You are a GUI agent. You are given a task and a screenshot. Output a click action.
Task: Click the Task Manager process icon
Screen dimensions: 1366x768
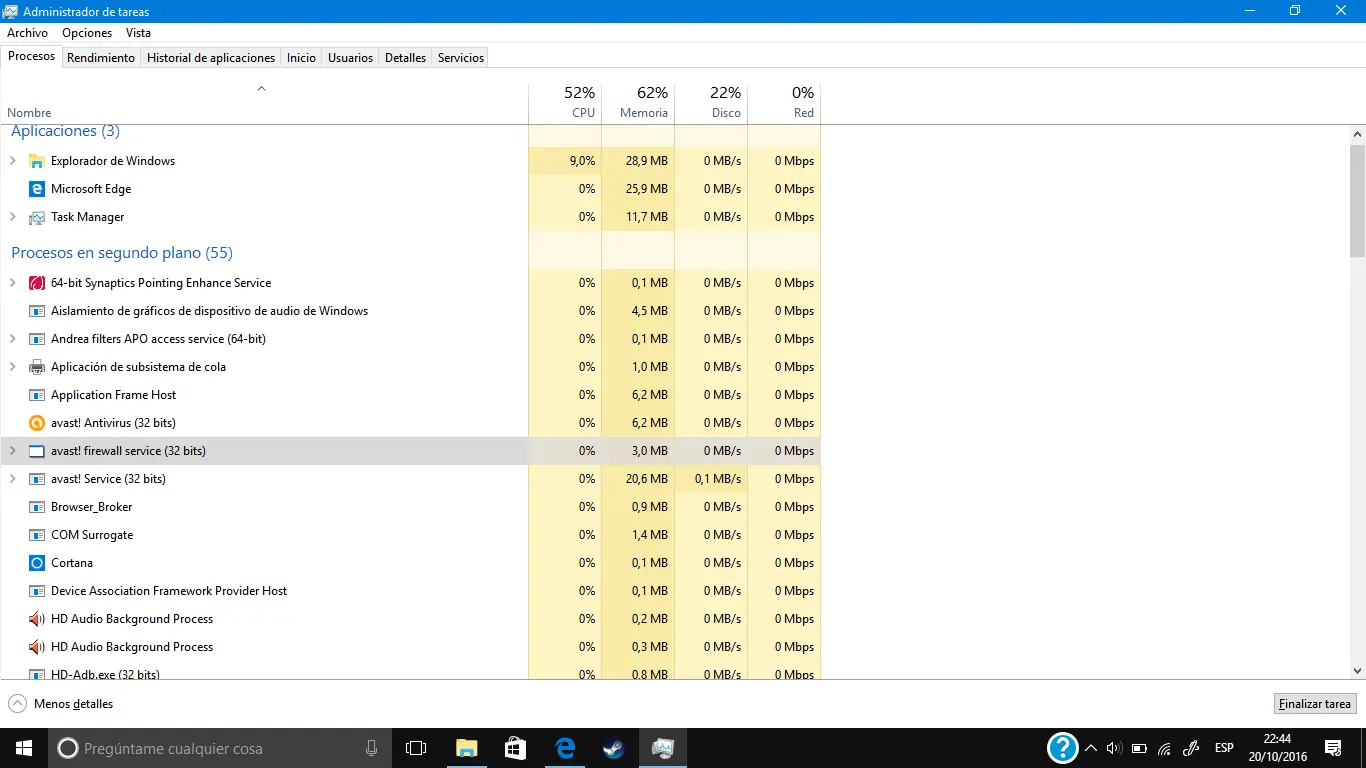click(37, 217)
